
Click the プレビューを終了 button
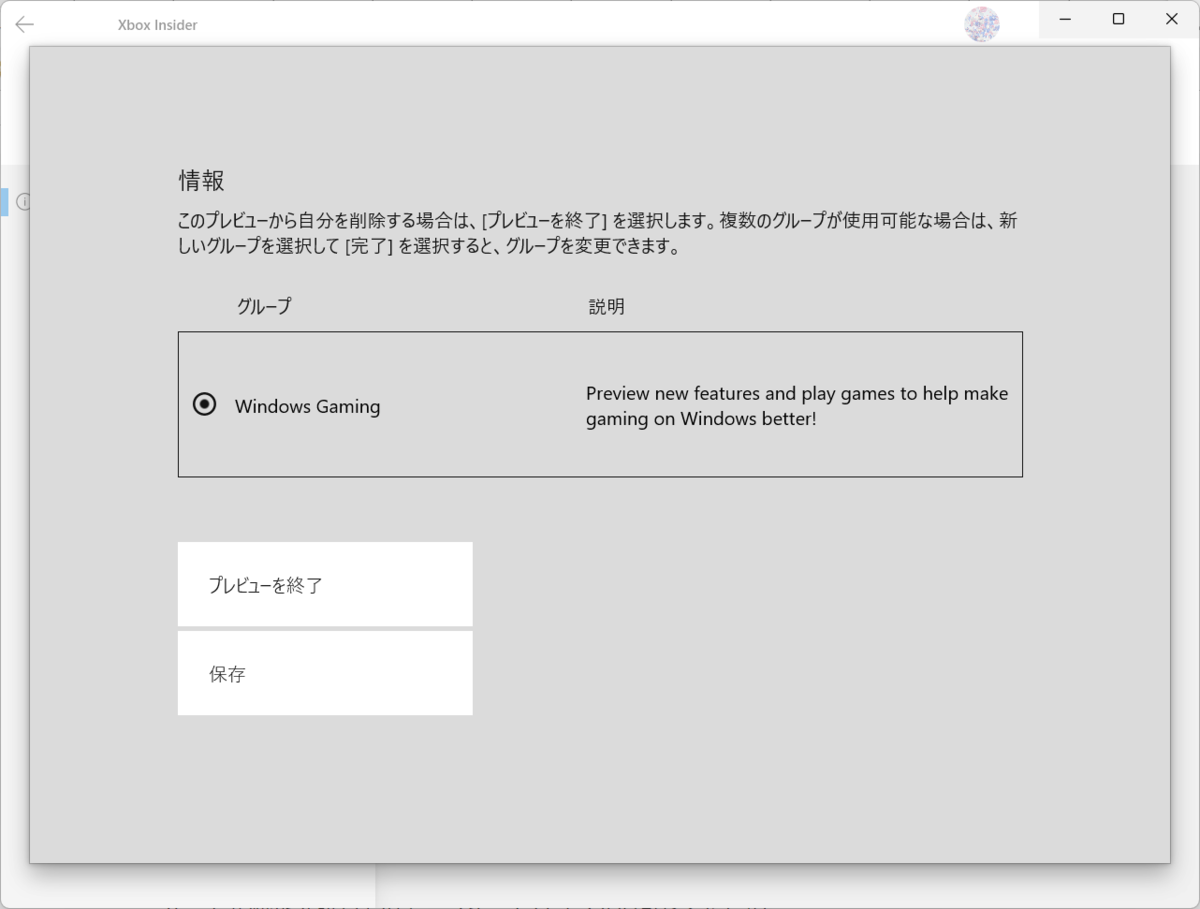click(325, 585)
